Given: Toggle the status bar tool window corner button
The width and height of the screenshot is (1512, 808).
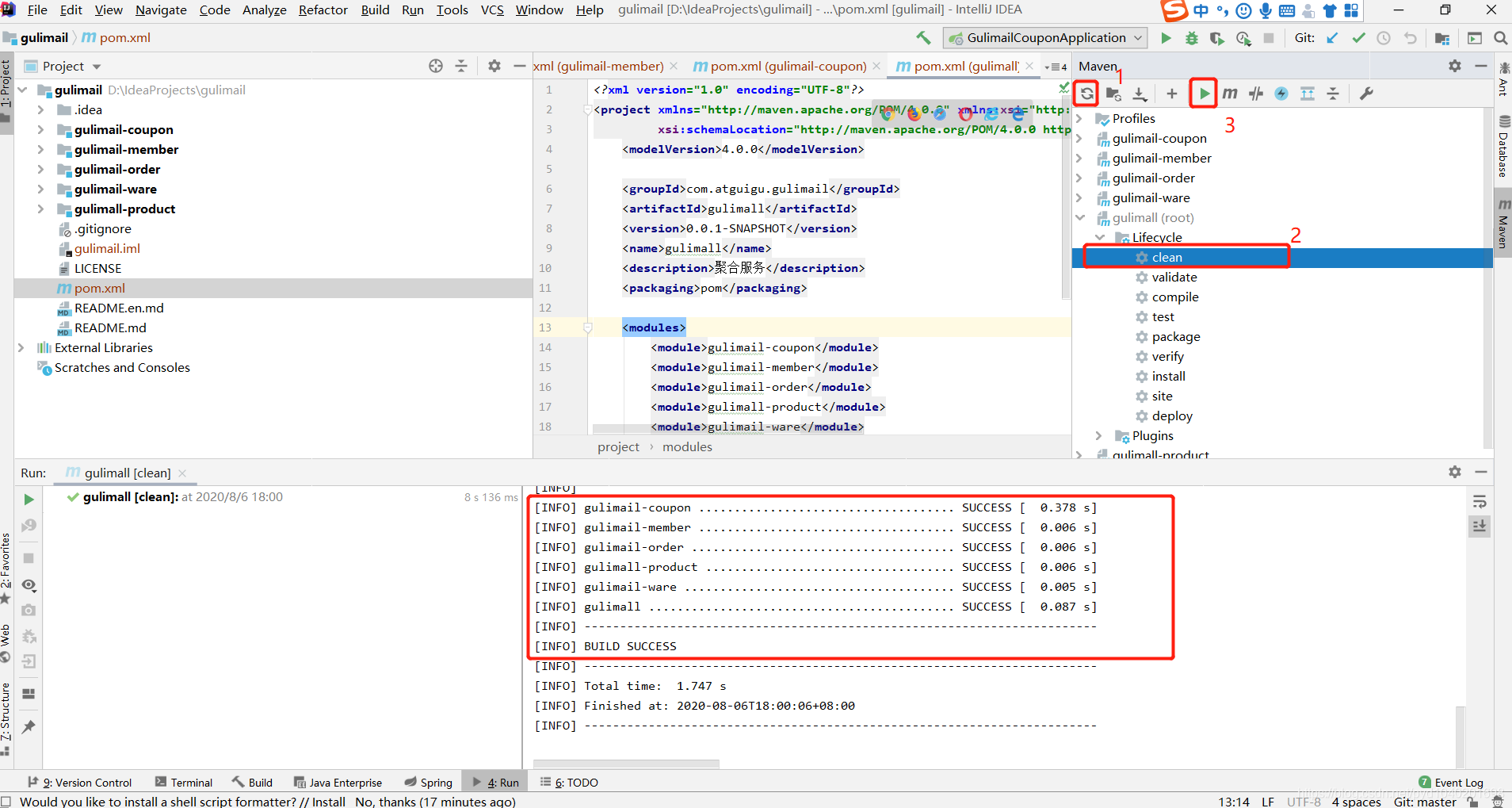Looking at the screenshot, I should click(x=6, y=802).
